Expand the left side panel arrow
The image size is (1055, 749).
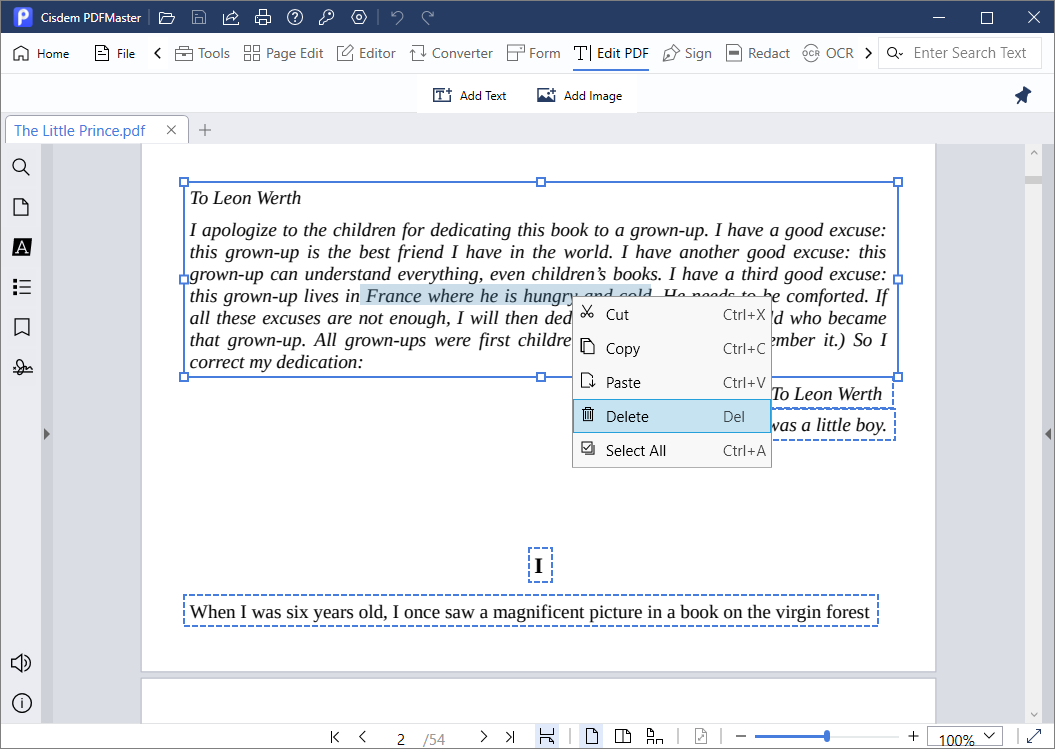(46, 434)
